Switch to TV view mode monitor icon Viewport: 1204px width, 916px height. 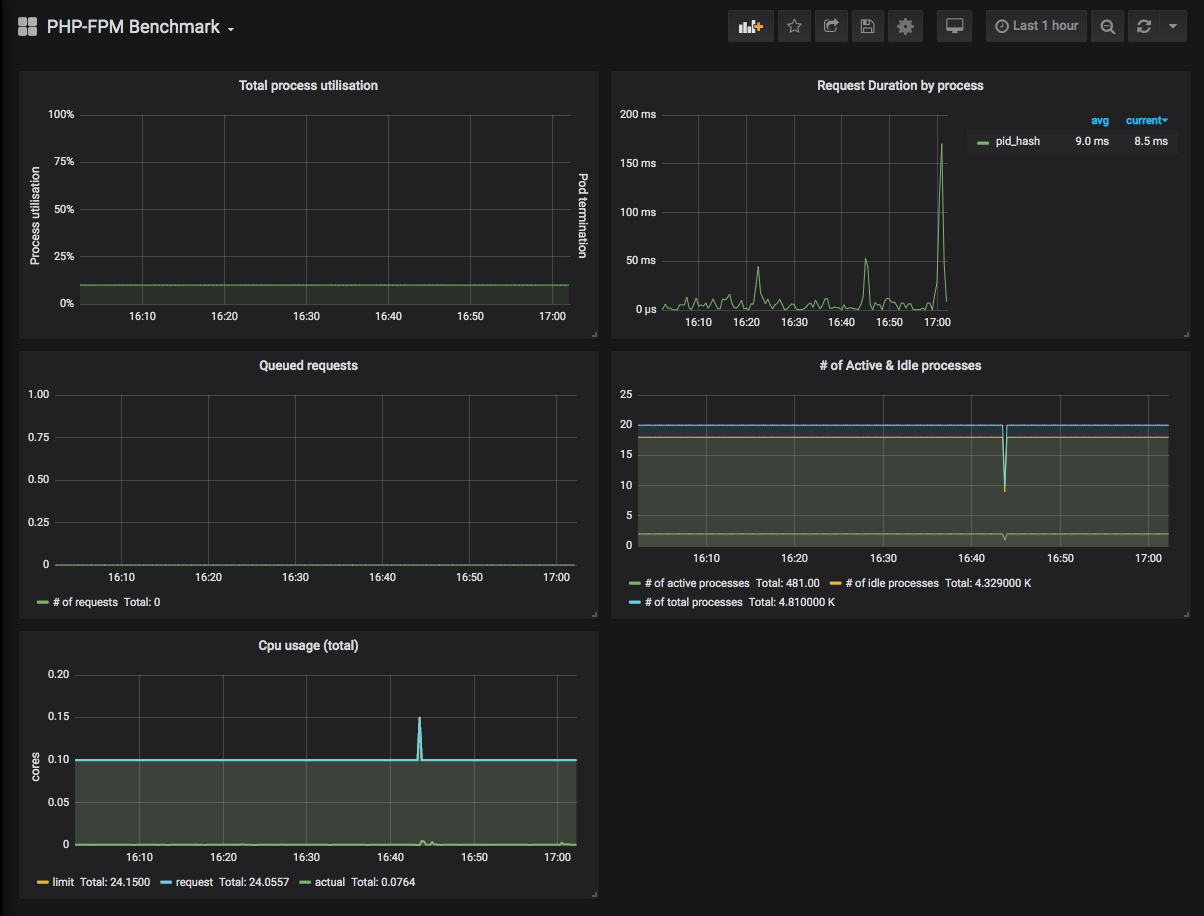[x=955, y=27]
